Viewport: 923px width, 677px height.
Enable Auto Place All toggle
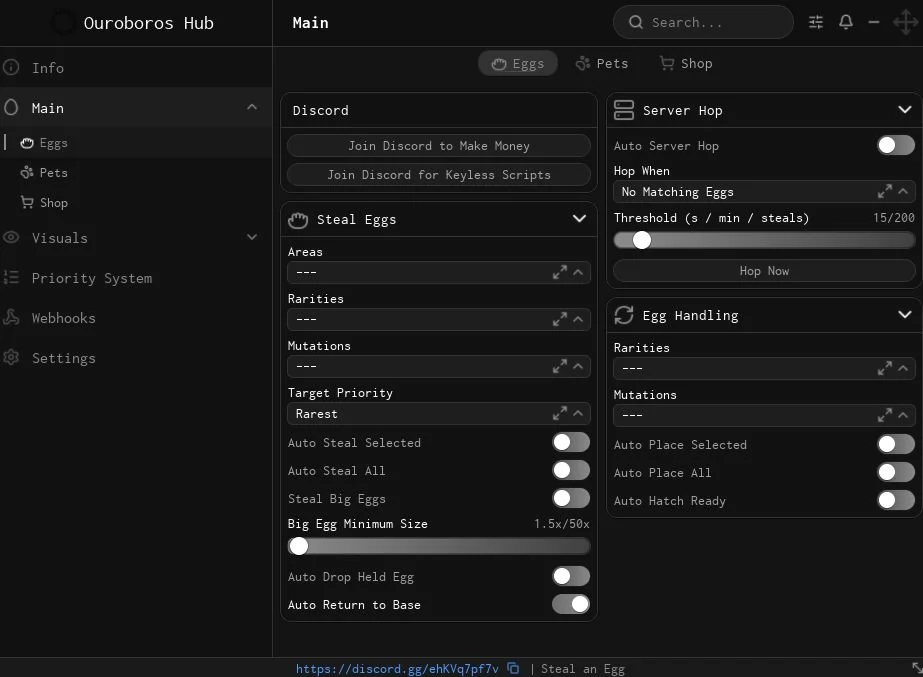click(x=896, y=472)
